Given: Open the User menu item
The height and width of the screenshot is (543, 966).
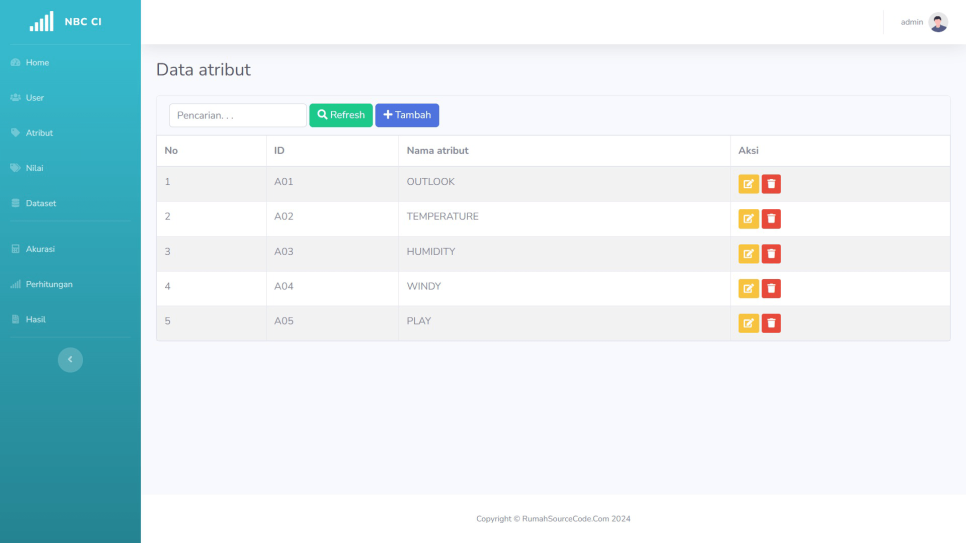Looking at the screenshot, I should coord(34,98).
